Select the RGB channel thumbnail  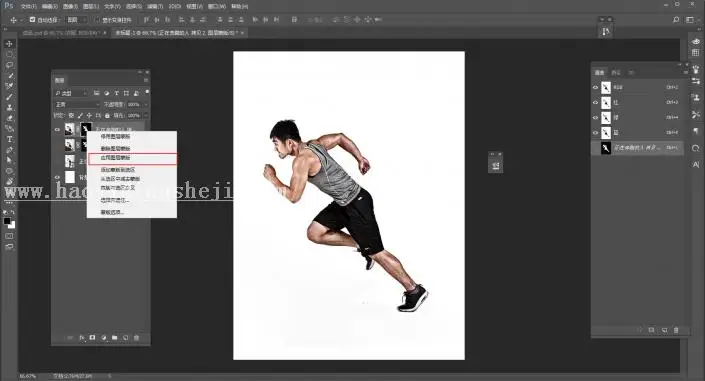[x=606, y=87]
